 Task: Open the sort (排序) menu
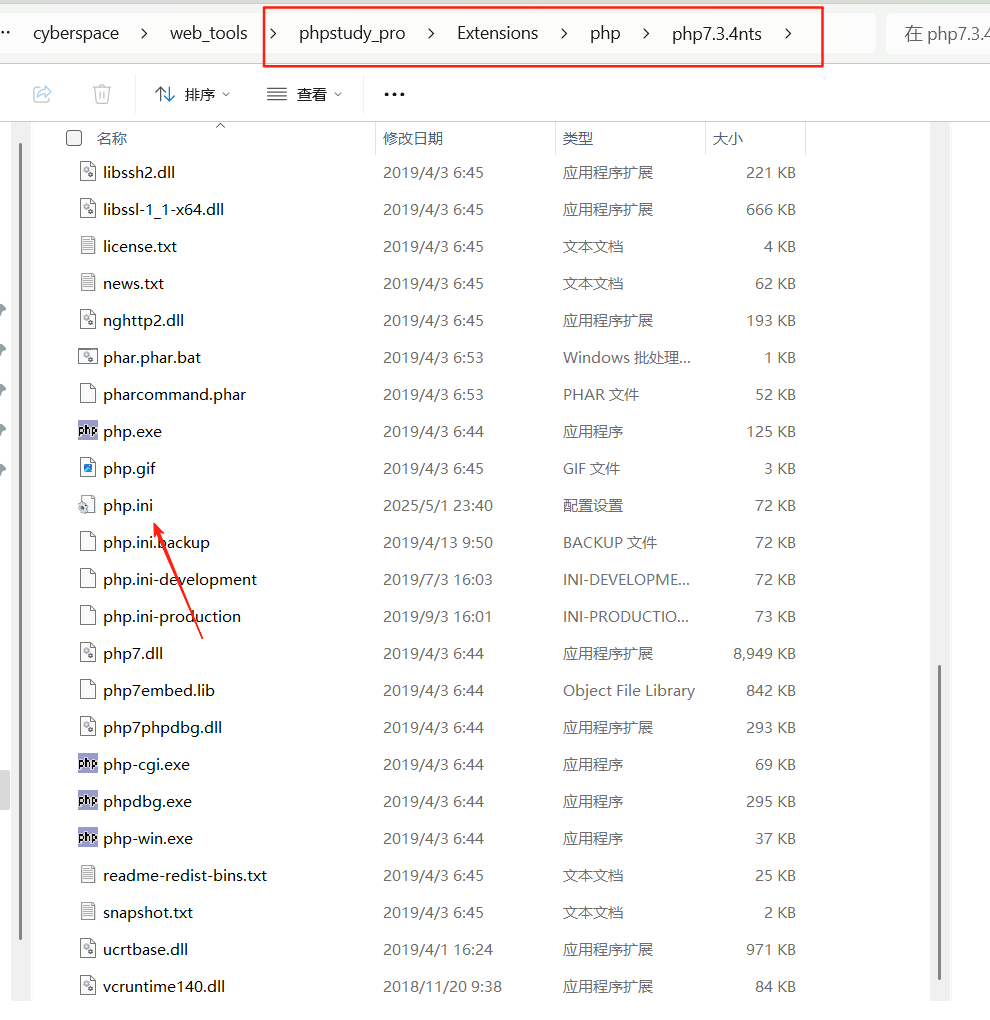point(193,94)
